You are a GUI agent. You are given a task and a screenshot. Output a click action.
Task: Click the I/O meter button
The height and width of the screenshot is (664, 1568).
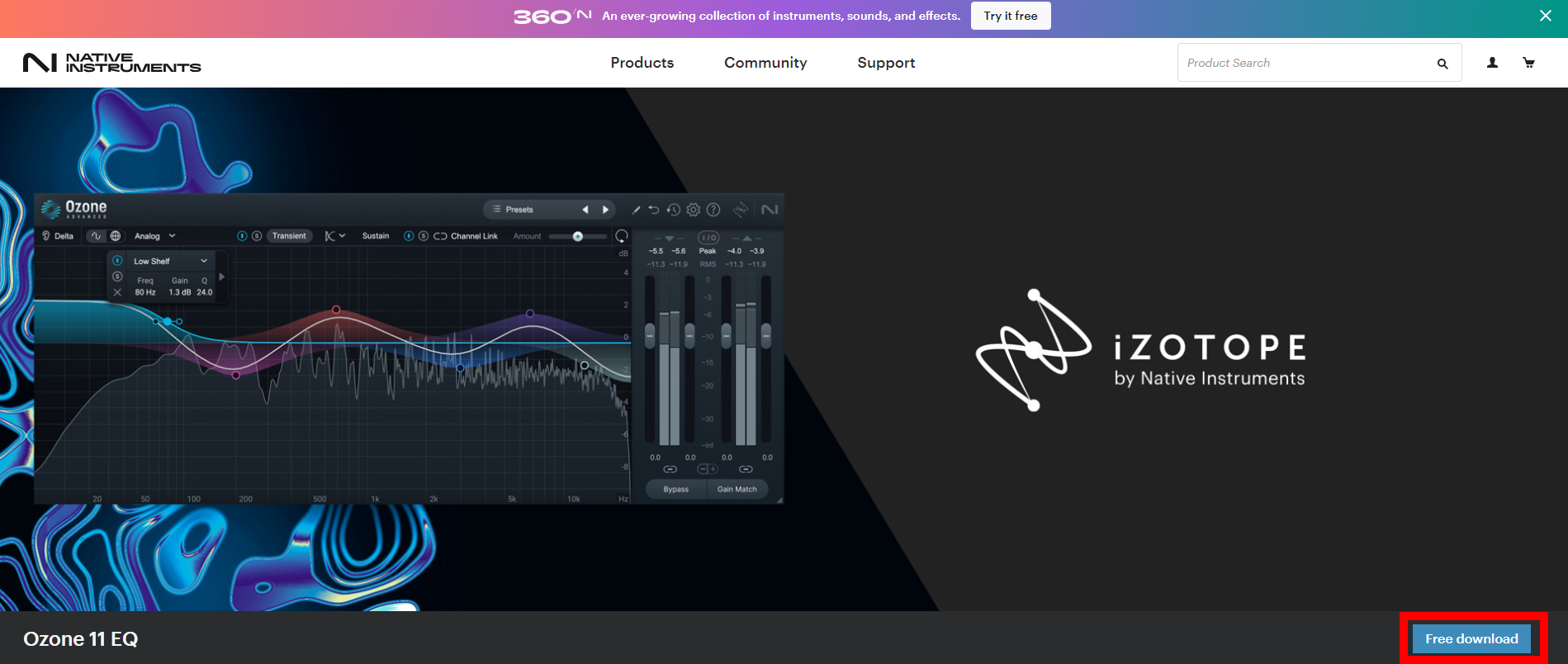coord(708,238)
